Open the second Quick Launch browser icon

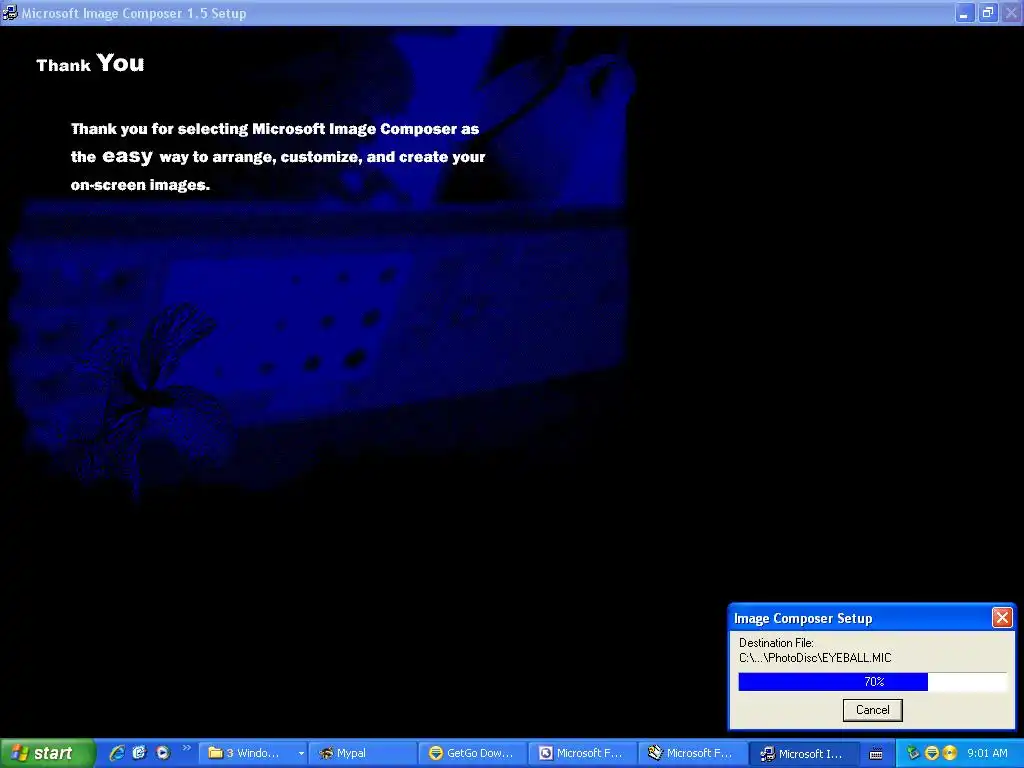point(139,753)
